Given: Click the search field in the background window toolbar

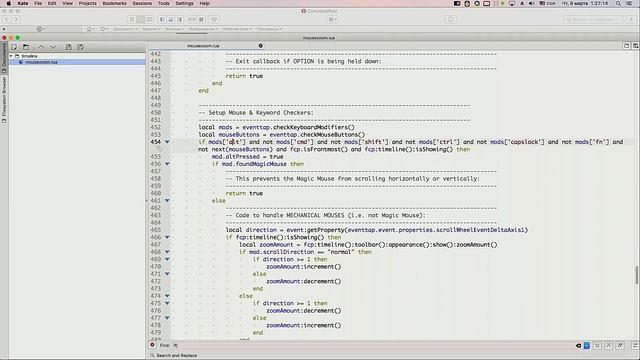Looking at the screenshot, I should point(593,19).
